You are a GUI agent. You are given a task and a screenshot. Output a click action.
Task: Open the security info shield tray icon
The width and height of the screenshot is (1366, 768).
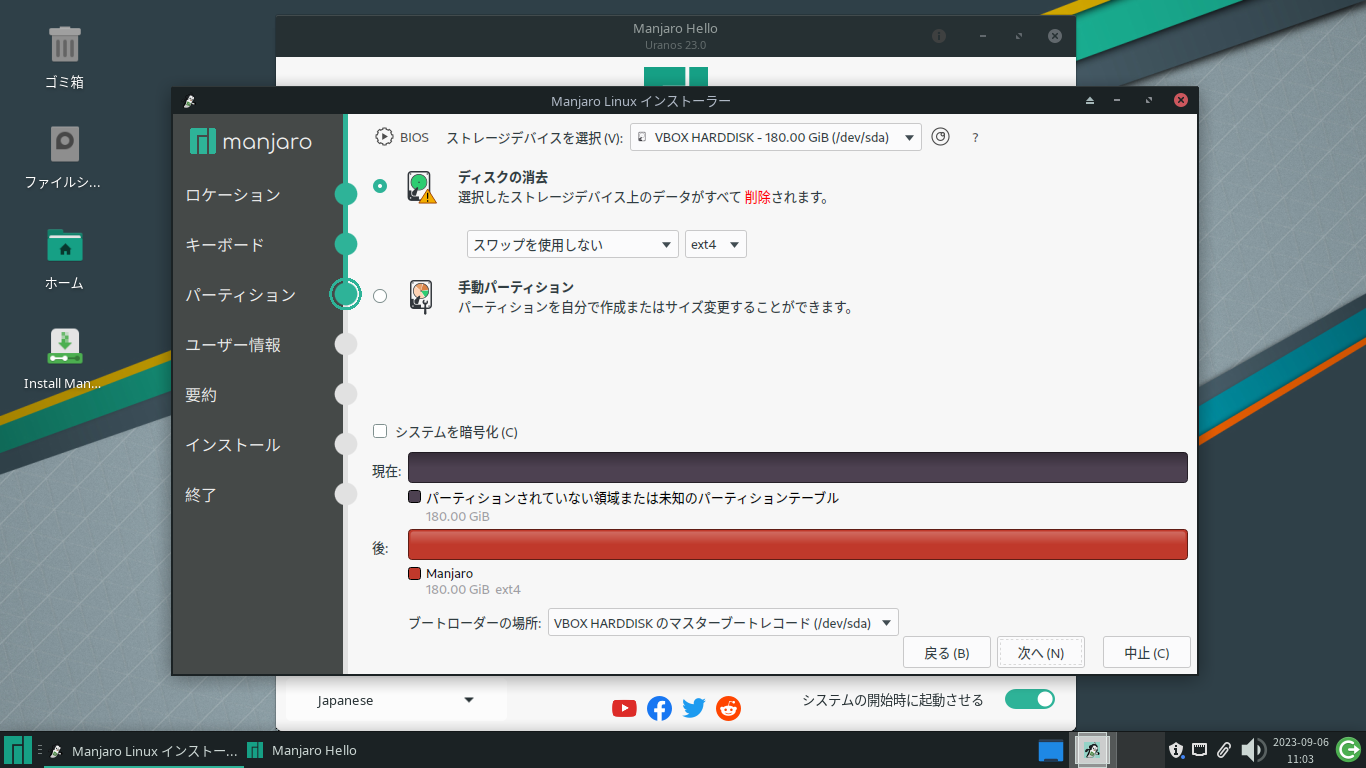(1177, 750)
